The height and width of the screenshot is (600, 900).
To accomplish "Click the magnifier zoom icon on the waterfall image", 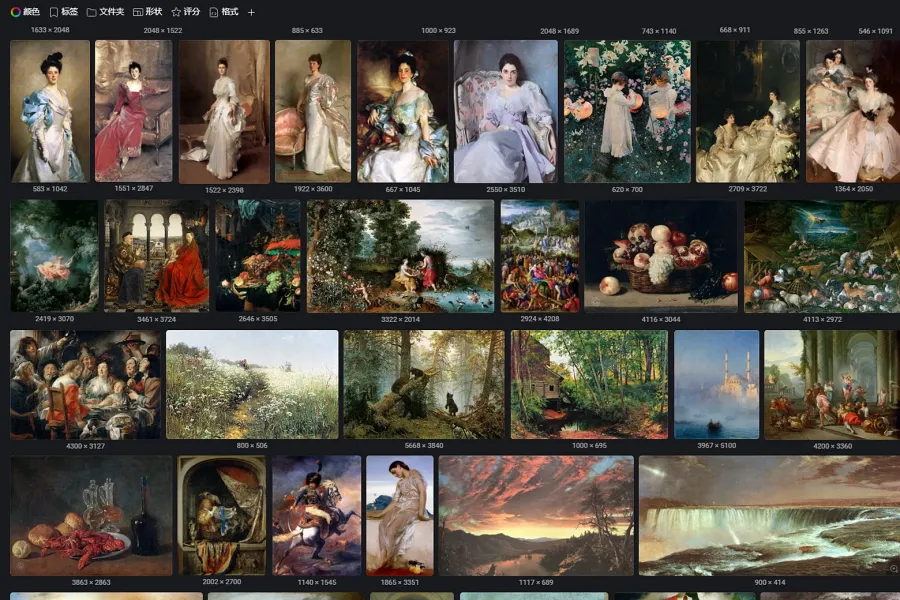I will (893, 568).
